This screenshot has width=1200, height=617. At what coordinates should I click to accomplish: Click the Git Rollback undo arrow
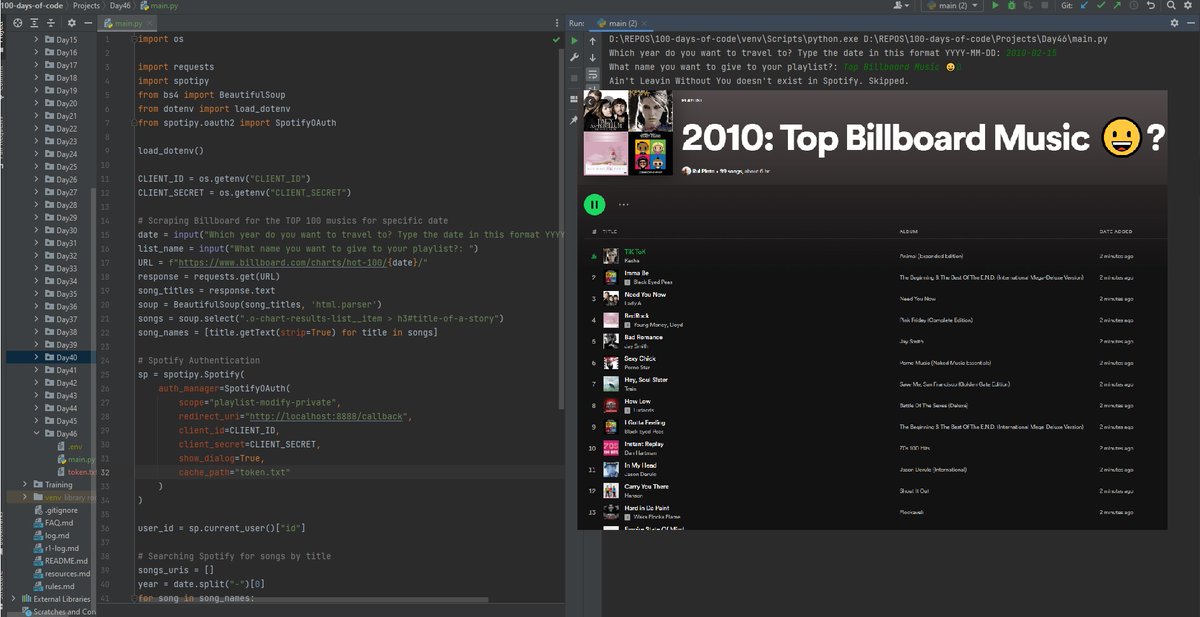pos(1152,6)
